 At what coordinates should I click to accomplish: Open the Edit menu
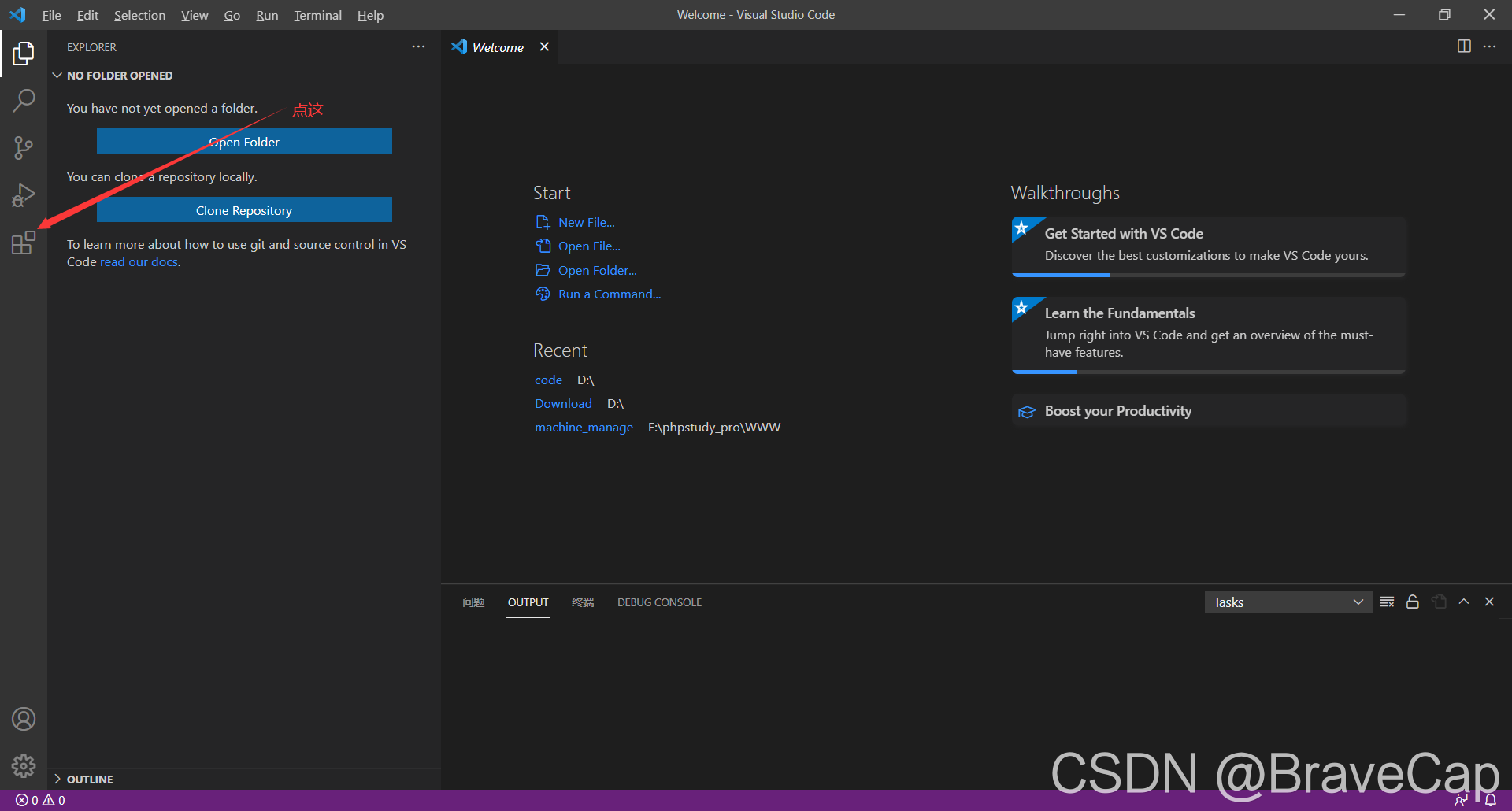87,15
